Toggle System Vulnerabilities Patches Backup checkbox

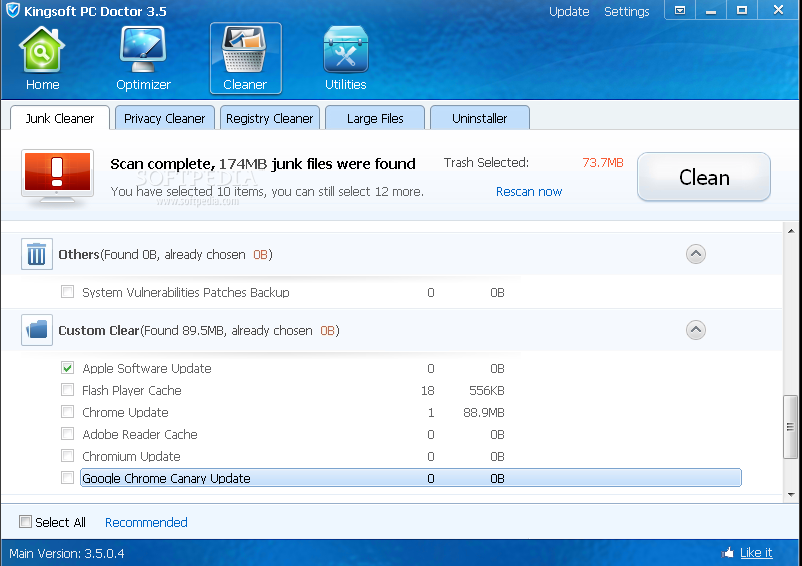coord(67,292)
